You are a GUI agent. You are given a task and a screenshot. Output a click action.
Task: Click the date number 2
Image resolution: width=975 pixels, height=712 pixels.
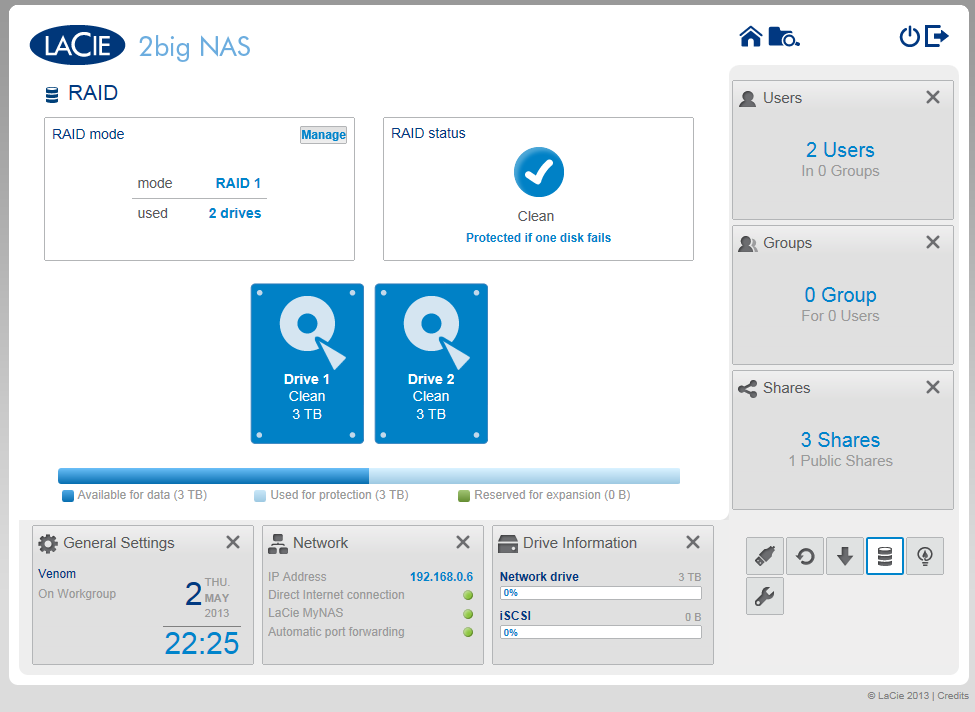(193, 594)
